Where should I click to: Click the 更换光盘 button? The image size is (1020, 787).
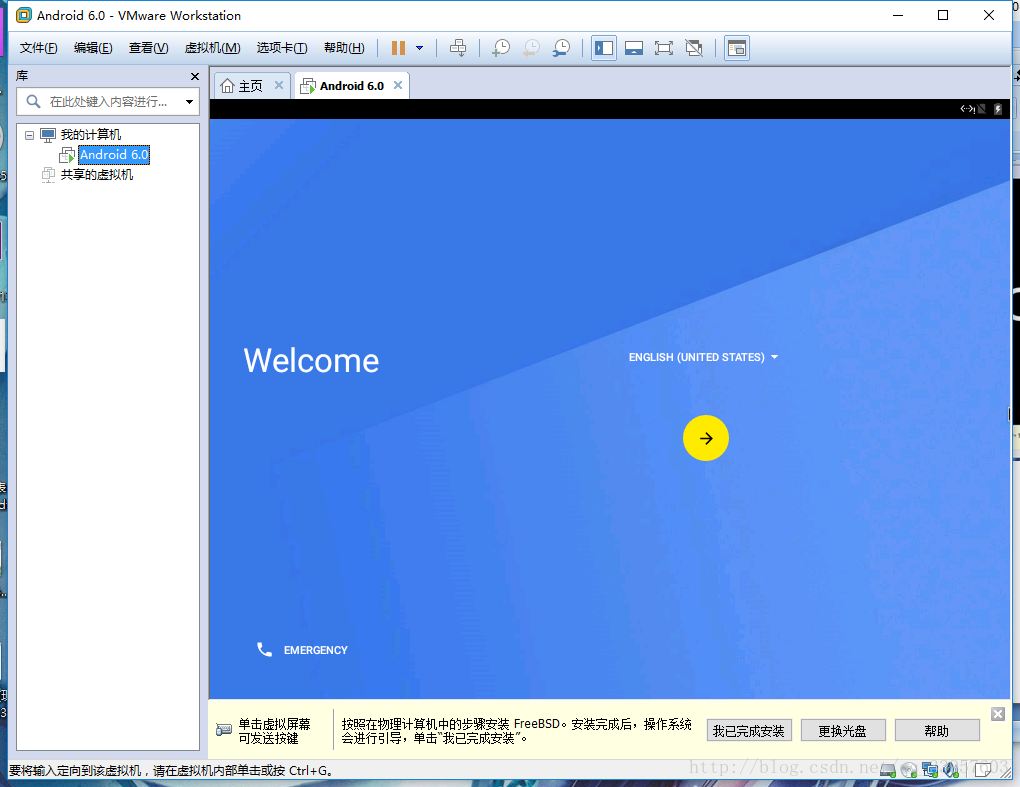point(843,731)
